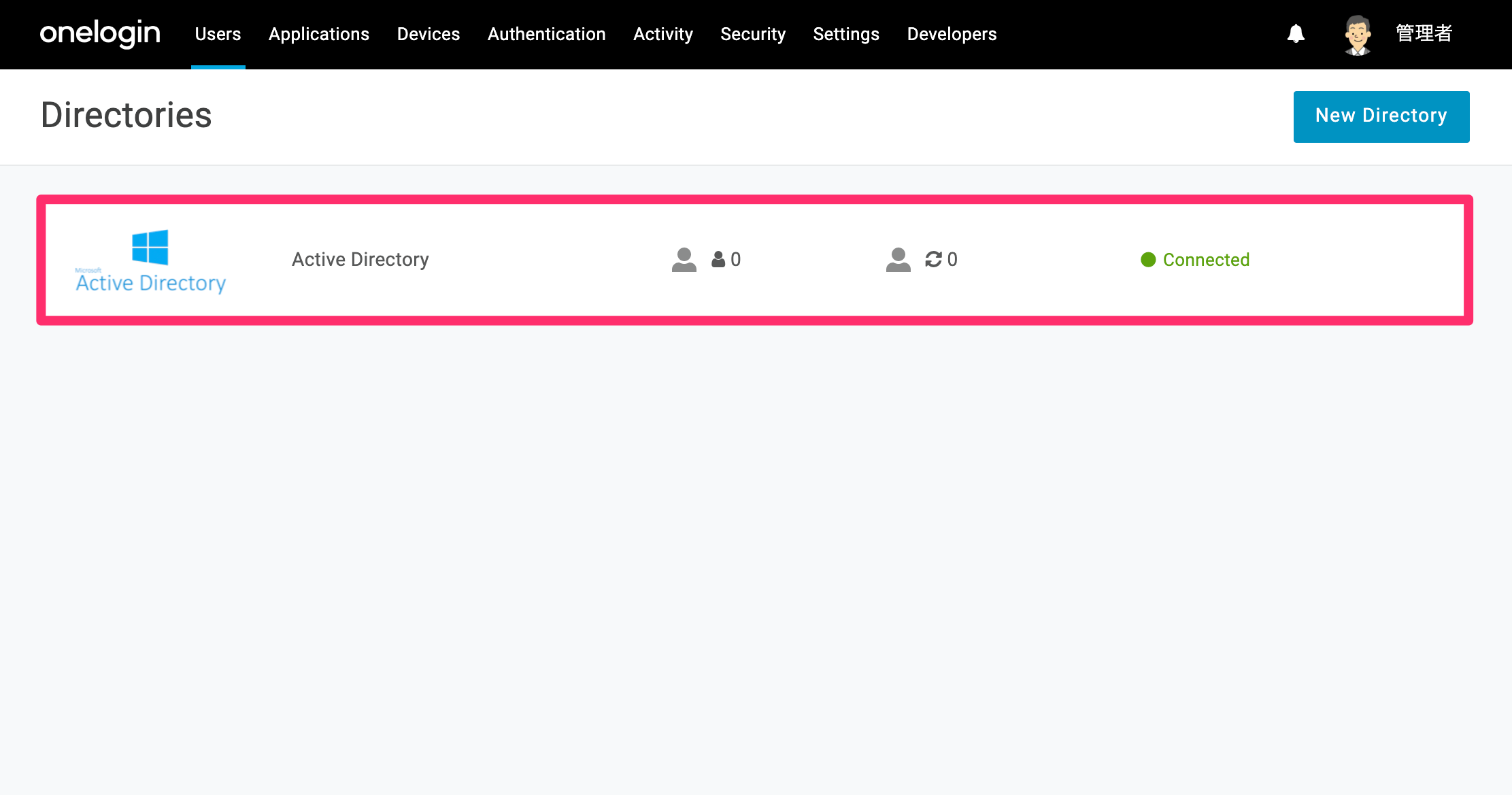Open the Devices menu
This screenshot has height=795, width=1512.
click(x=429, y=34)
